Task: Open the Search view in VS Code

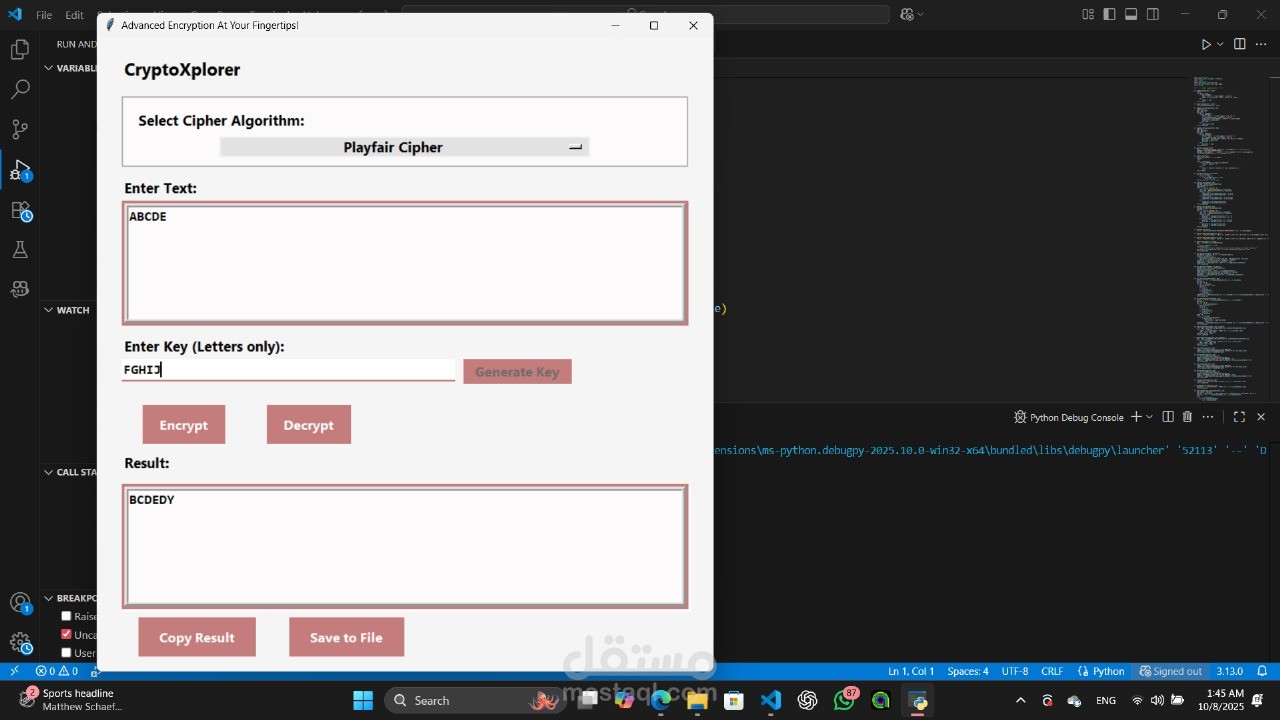Action: [20, 89]
